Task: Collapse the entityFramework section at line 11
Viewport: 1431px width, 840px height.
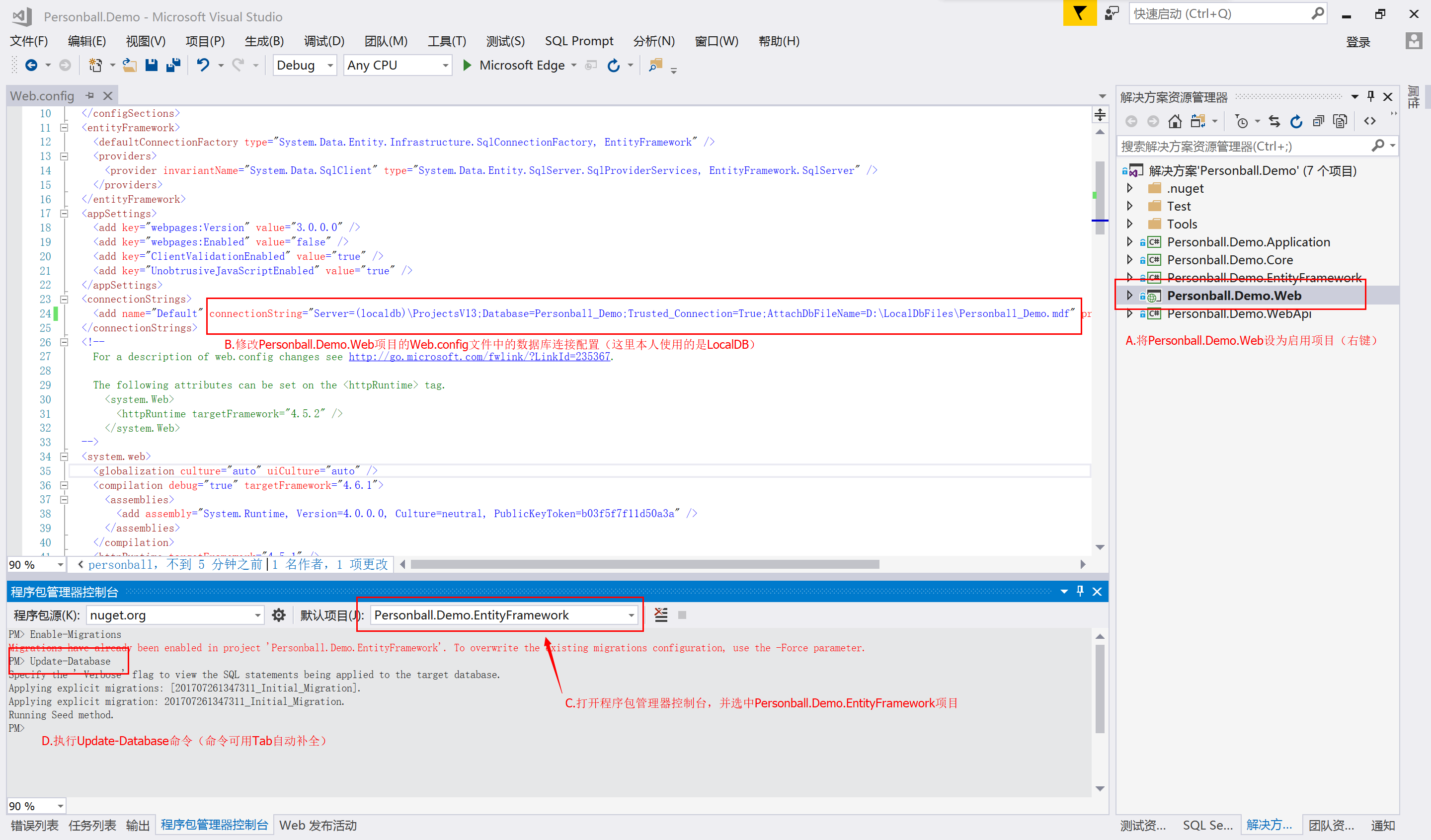Action: click(64, 128)
